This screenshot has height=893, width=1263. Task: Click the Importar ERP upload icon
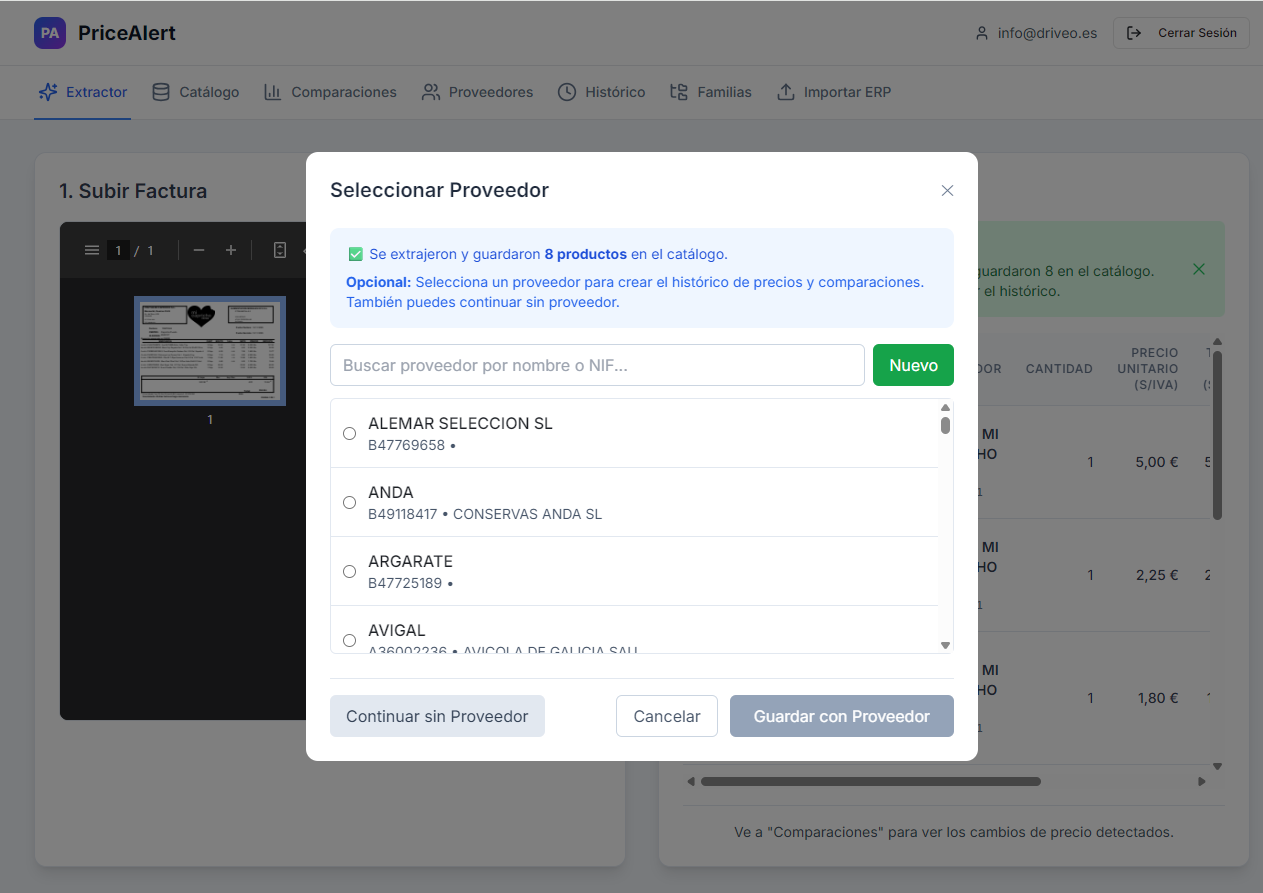[786, 91]
